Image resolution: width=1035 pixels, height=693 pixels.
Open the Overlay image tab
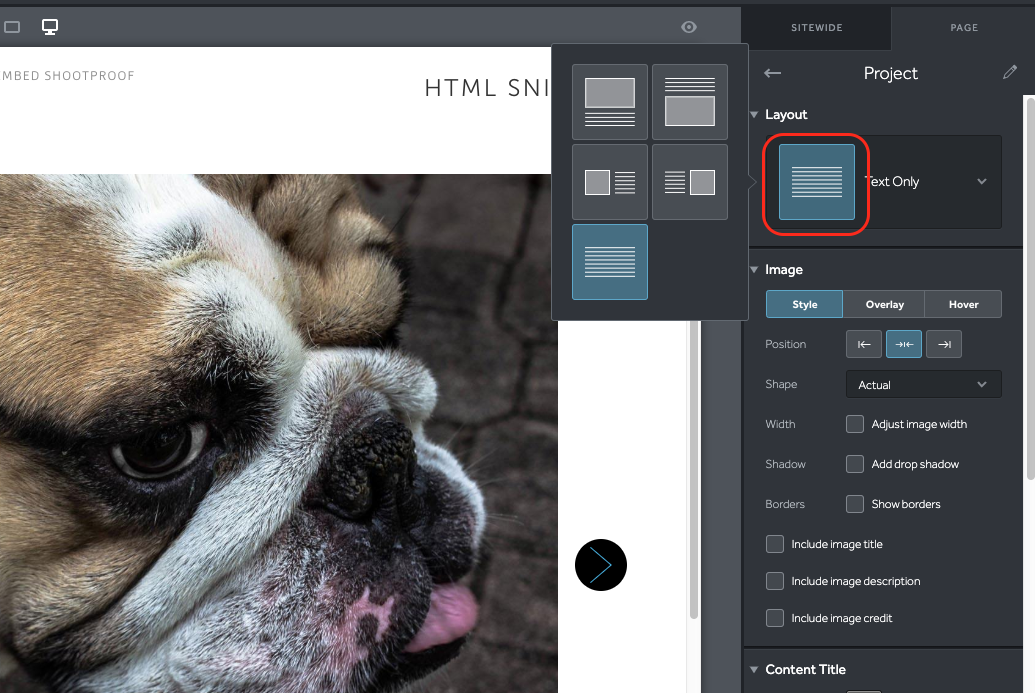point(884,304)
